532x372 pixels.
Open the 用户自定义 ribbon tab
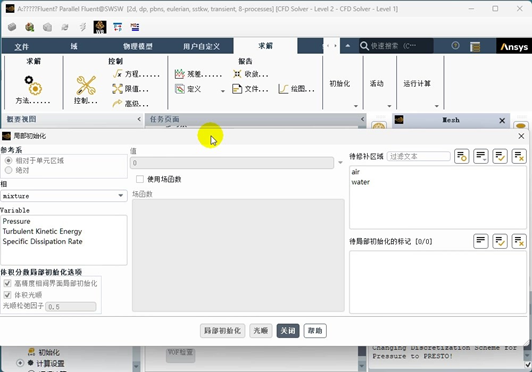(202, 46)
